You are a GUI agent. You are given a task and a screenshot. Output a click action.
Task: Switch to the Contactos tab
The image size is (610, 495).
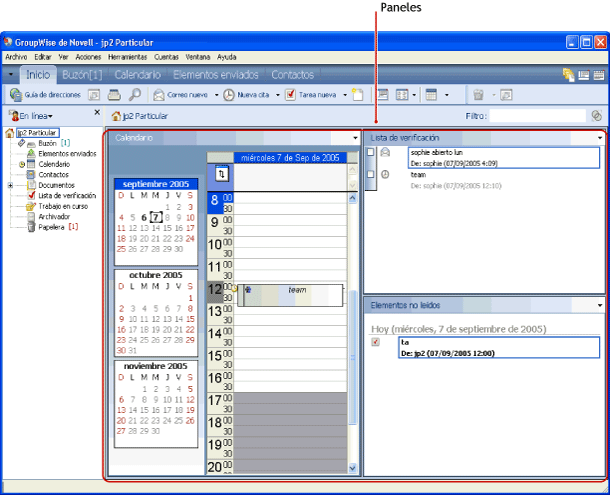(x=293, y=75)
